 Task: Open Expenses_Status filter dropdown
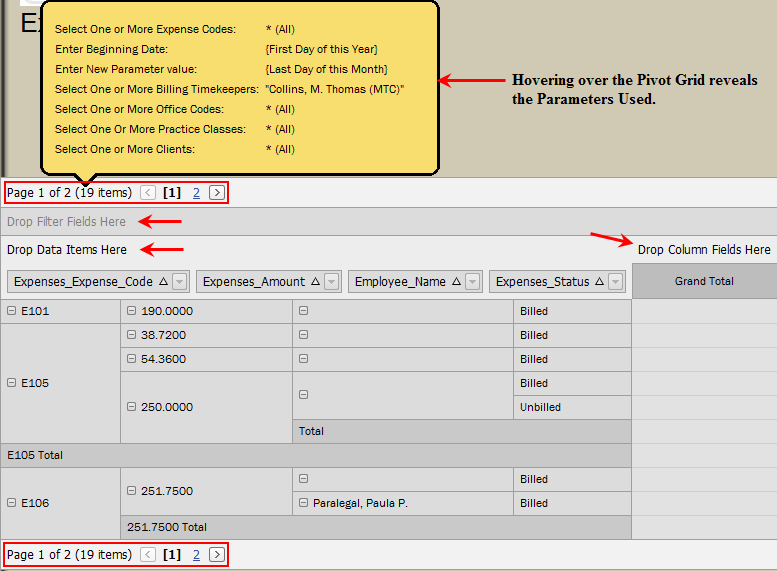(615, 282)
